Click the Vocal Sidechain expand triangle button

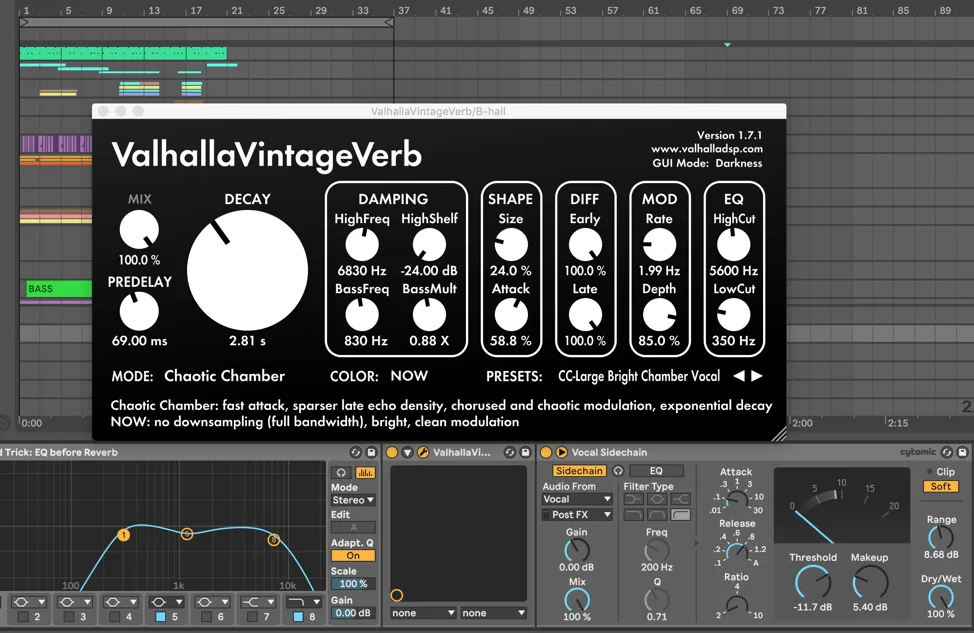[561, 452]
